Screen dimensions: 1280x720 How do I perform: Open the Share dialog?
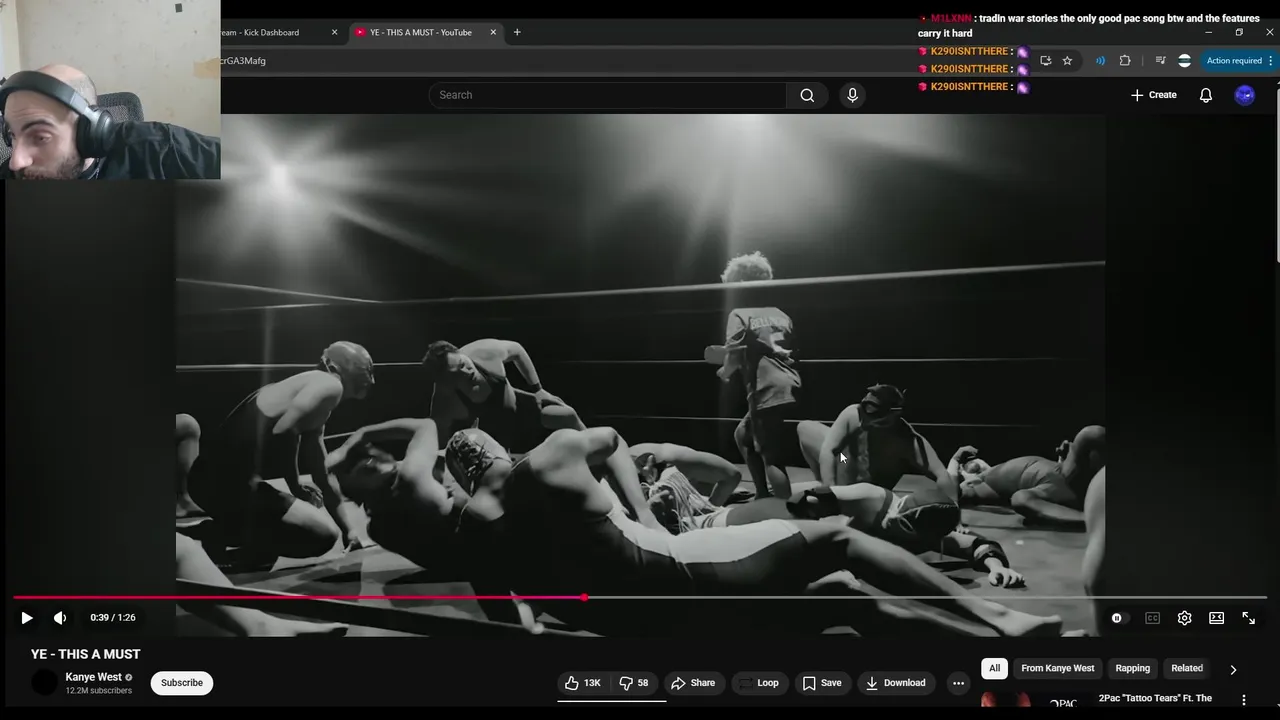693,683
